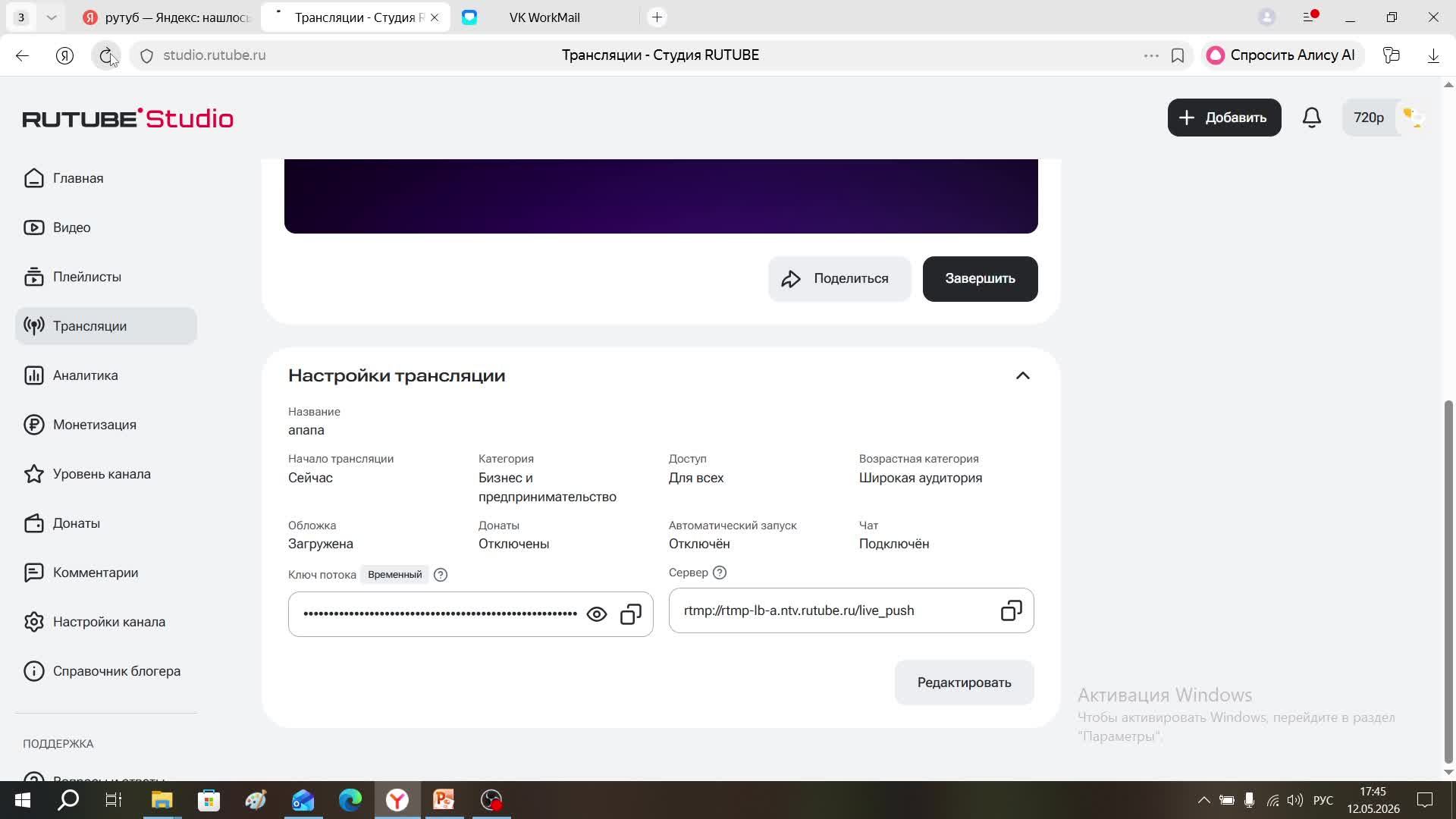Open help tooltip next to Сервер label
Screen dimensions: 1456x819
tap(720, 573)
